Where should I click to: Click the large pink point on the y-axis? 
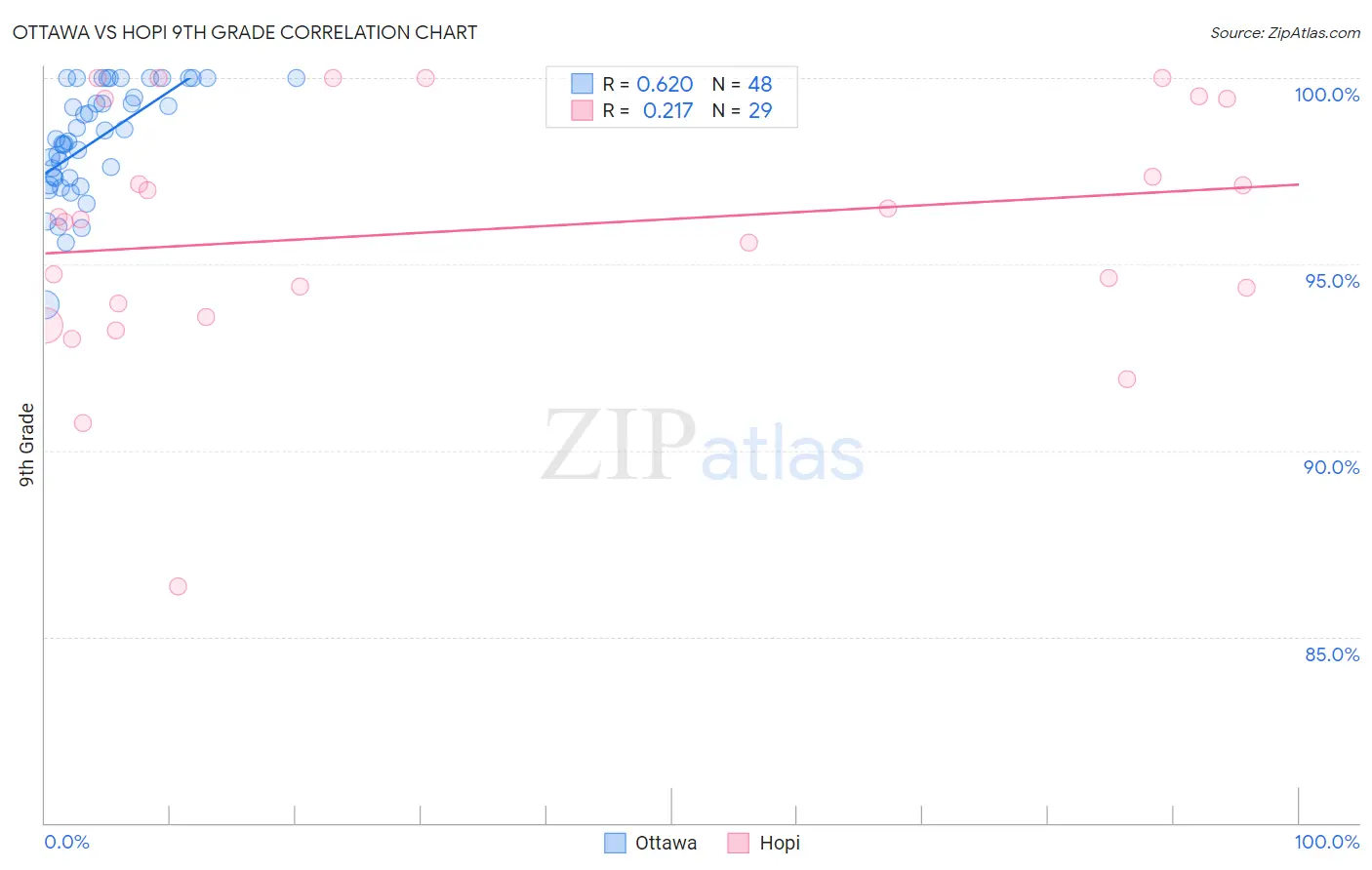(x=45, y=326)
